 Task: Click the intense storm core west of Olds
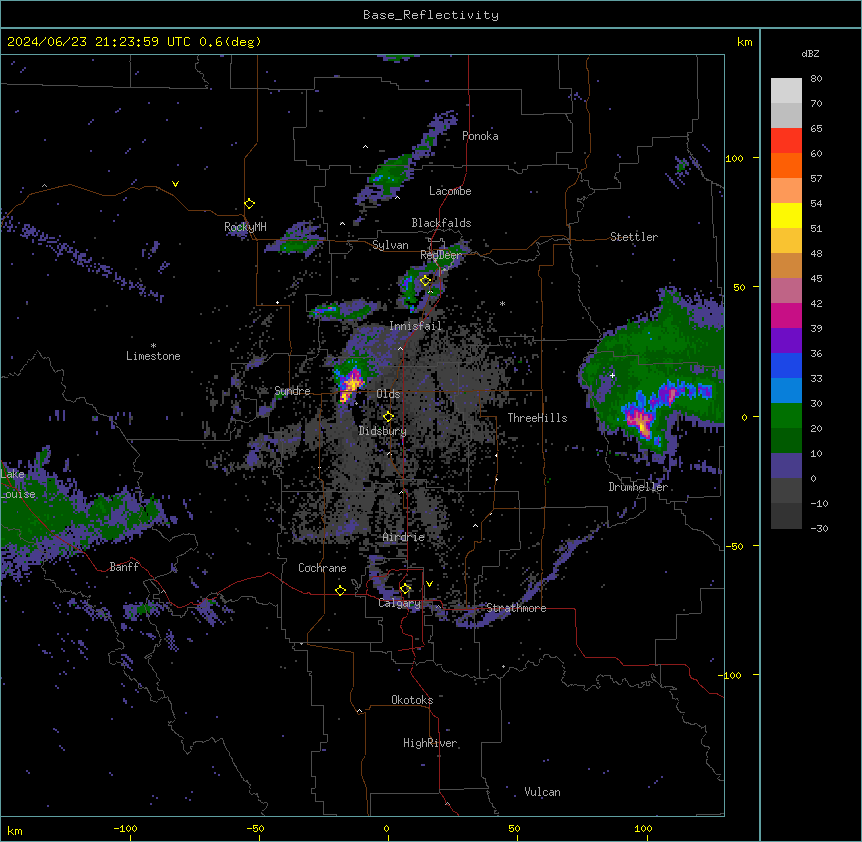[x=350, y=384]
